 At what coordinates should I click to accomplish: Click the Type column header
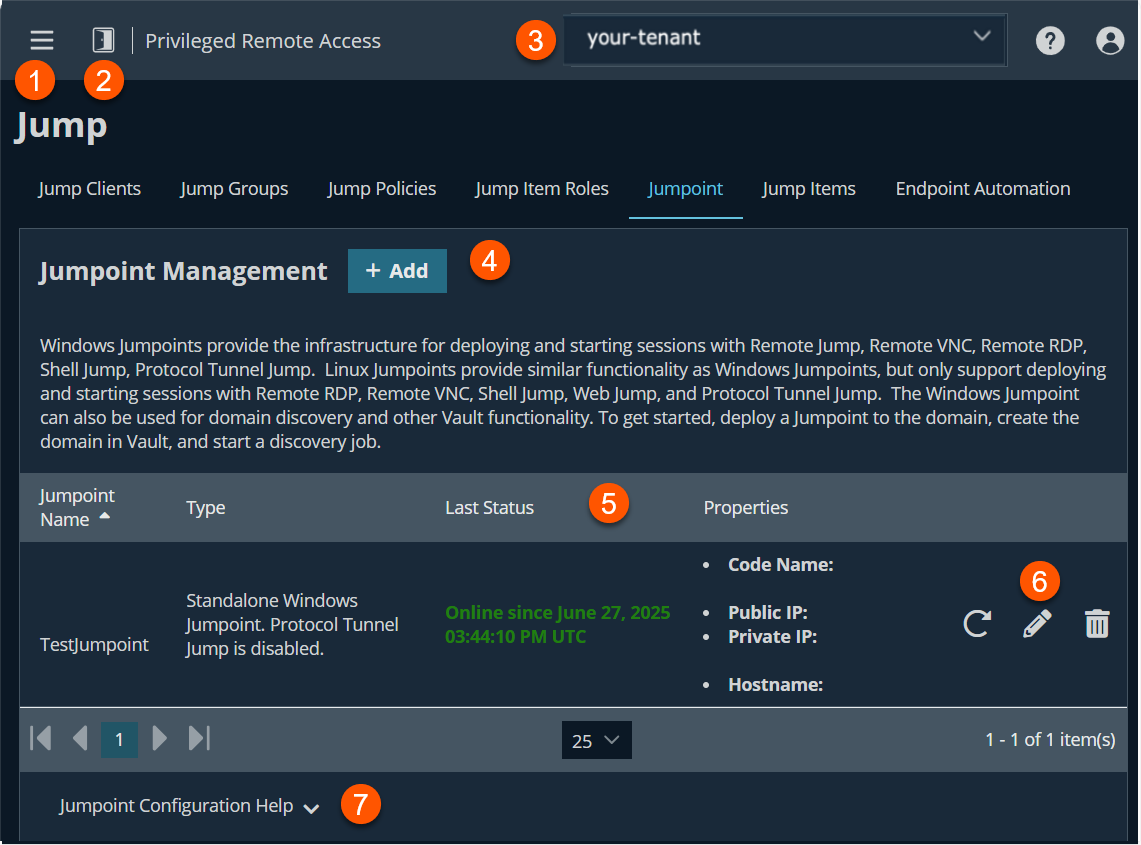click(x=206, y=507)
